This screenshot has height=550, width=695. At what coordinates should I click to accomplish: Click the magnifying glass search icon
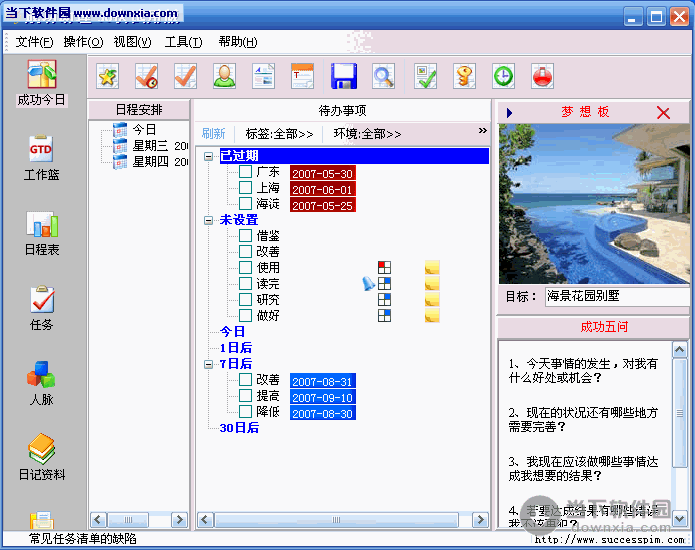[x=383, y=76]
